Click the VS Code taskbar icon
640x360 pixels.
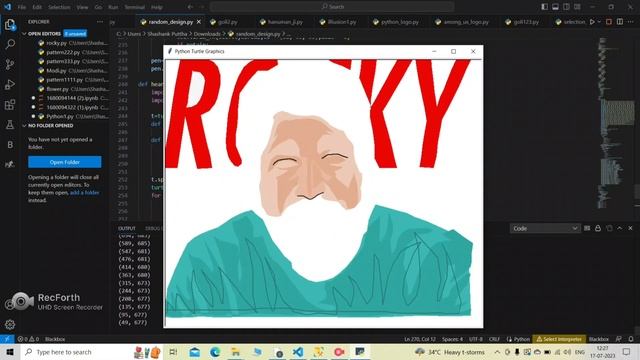tap(298, 352)
